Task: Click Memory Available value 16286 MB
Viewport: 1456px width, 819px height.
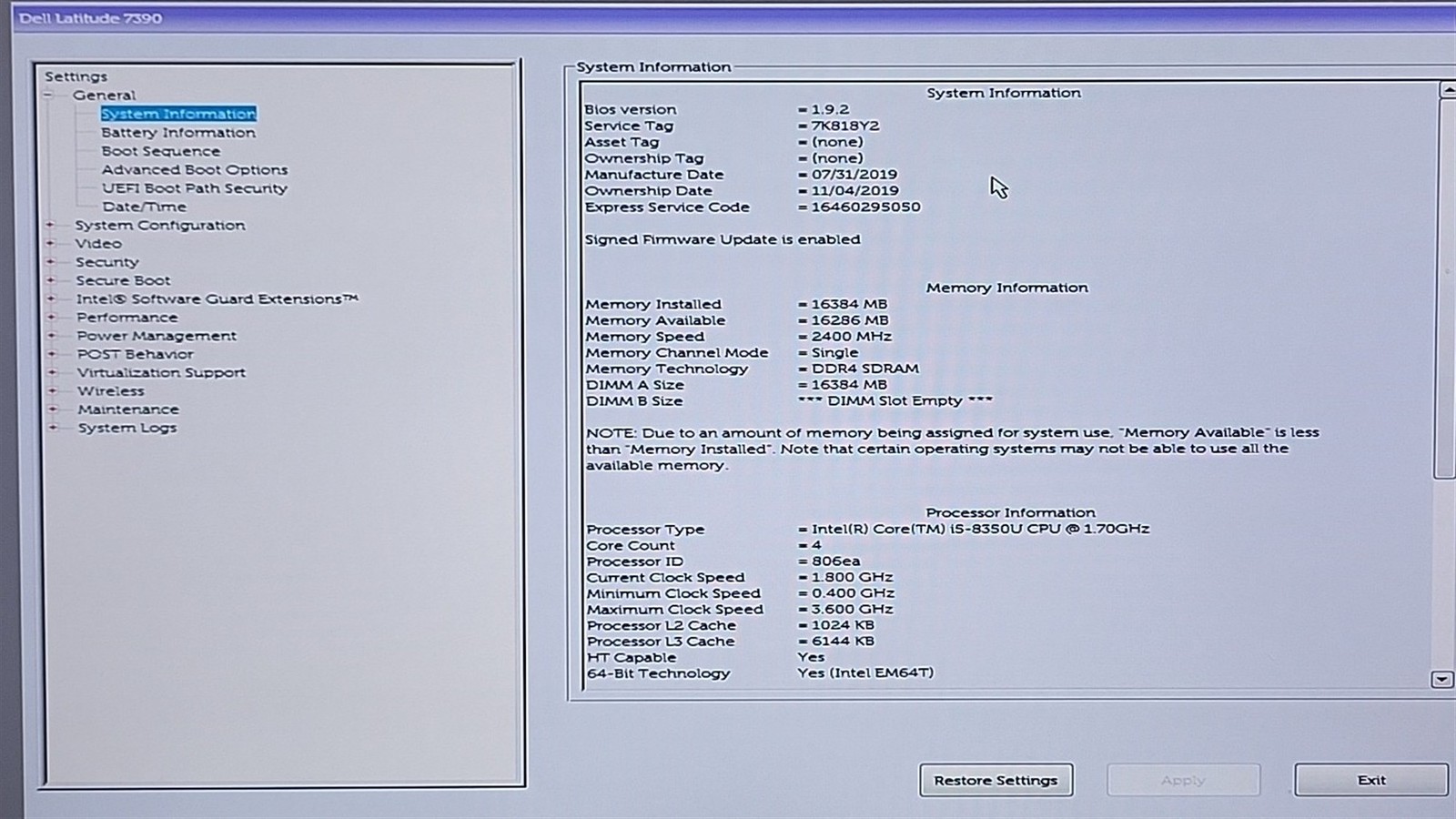Action: [x=850, y=320]
